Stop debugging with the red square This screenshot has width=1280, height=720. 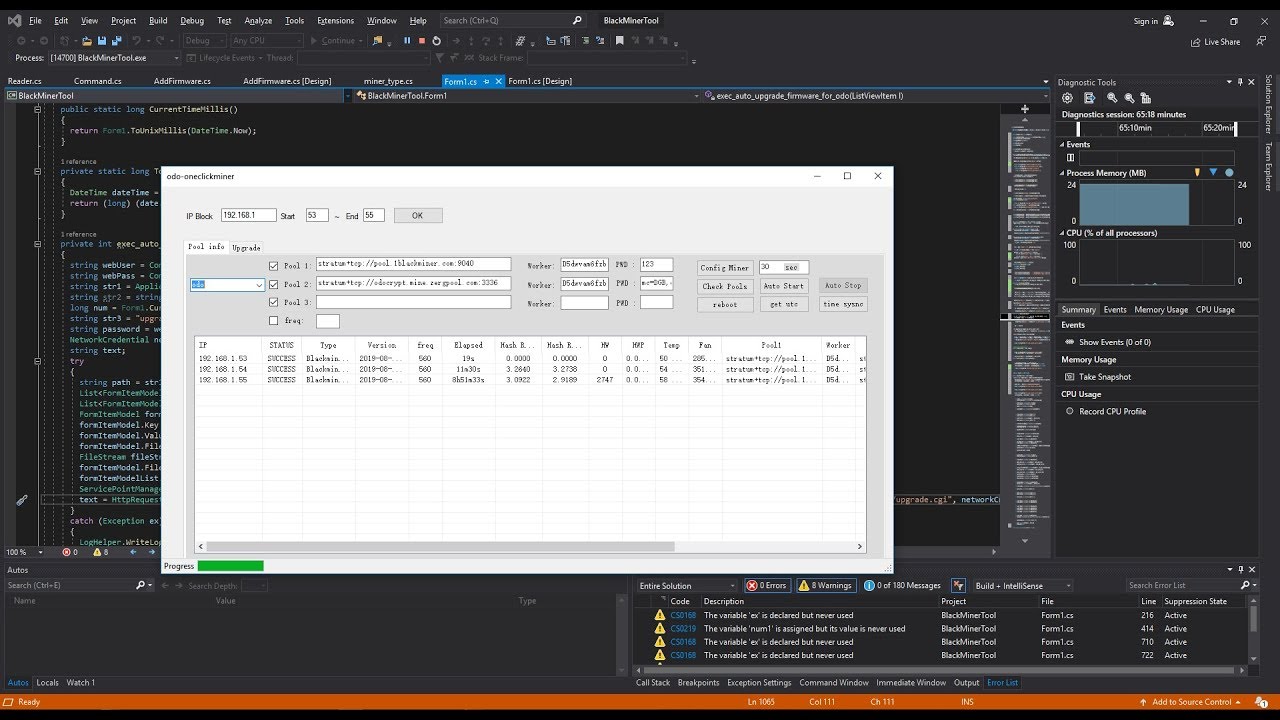[421, 41]
